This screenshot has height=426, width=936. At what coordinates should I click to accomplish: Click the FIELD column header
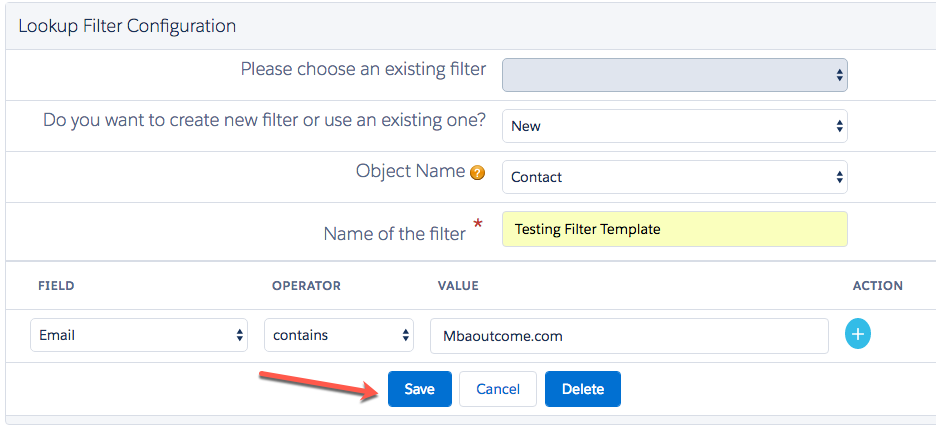pos(56,286)
